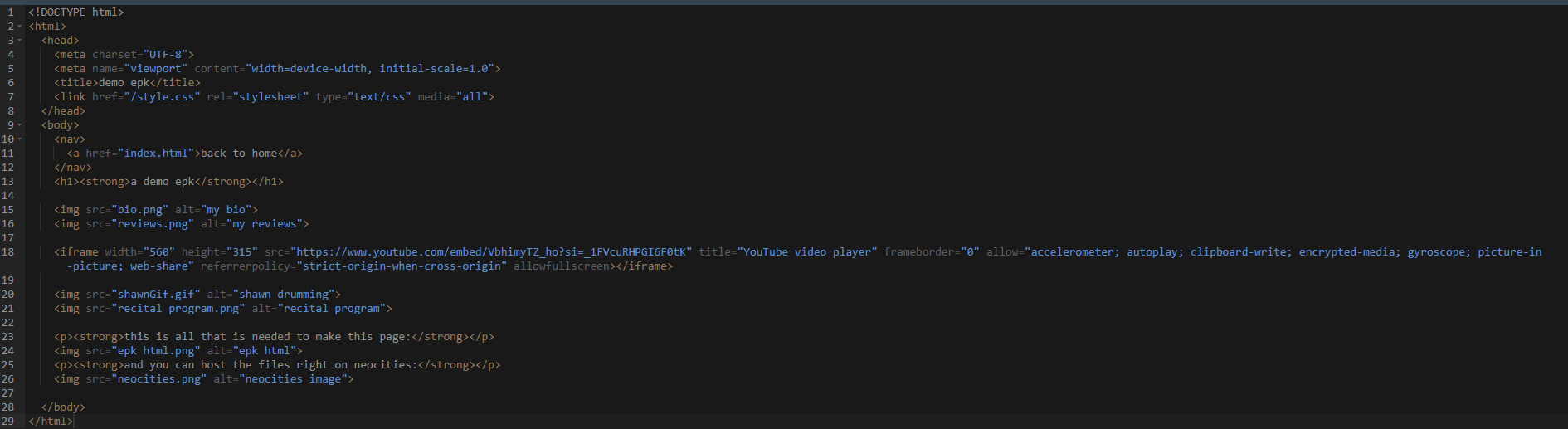Click the "shawnGif.gif" source string

[x=156, y=295]
